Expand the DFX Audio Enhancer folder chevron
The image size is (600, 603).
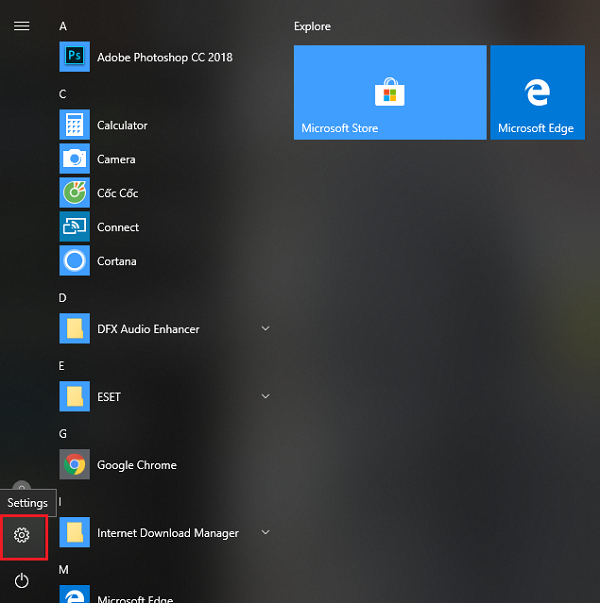(265, 329)
